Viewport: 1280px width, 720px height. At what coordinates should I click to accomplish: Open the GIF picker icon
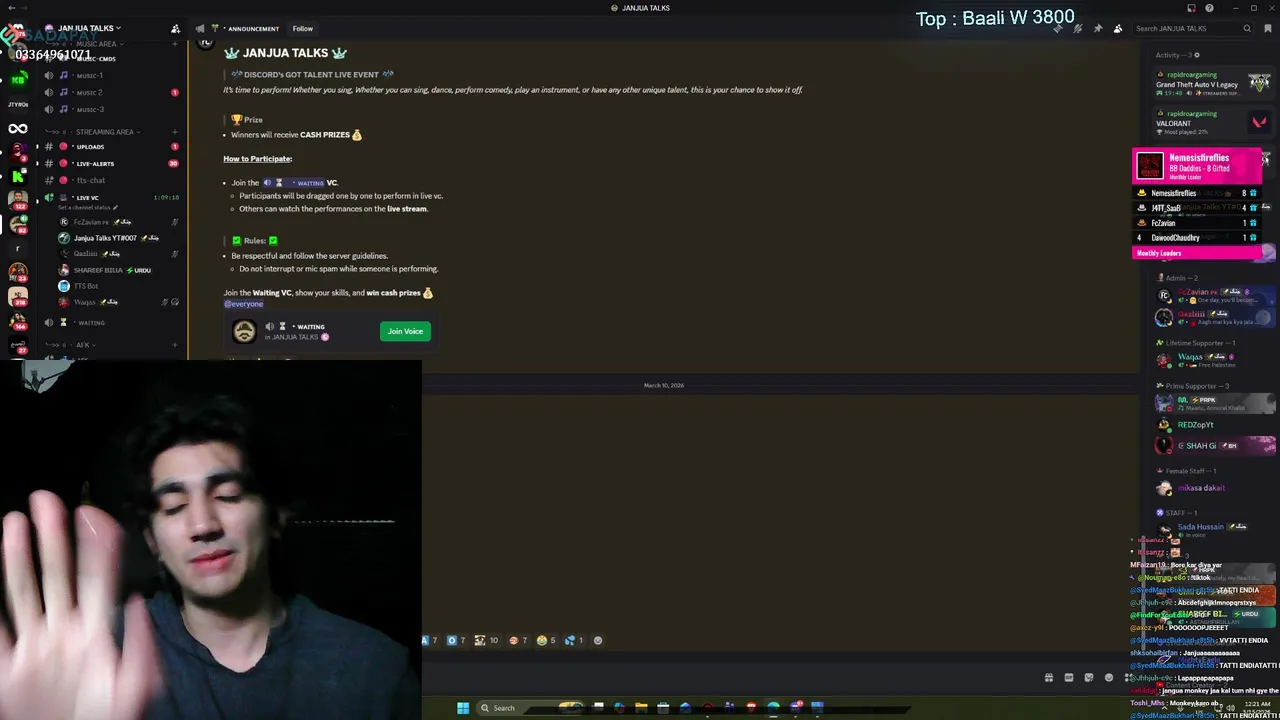pos(1069,678)
